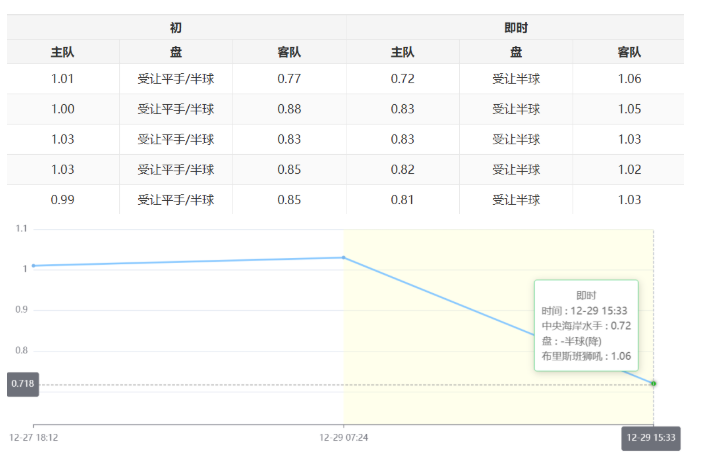
Task: Click the 主队 column header under 初
Action: point(63,52)
